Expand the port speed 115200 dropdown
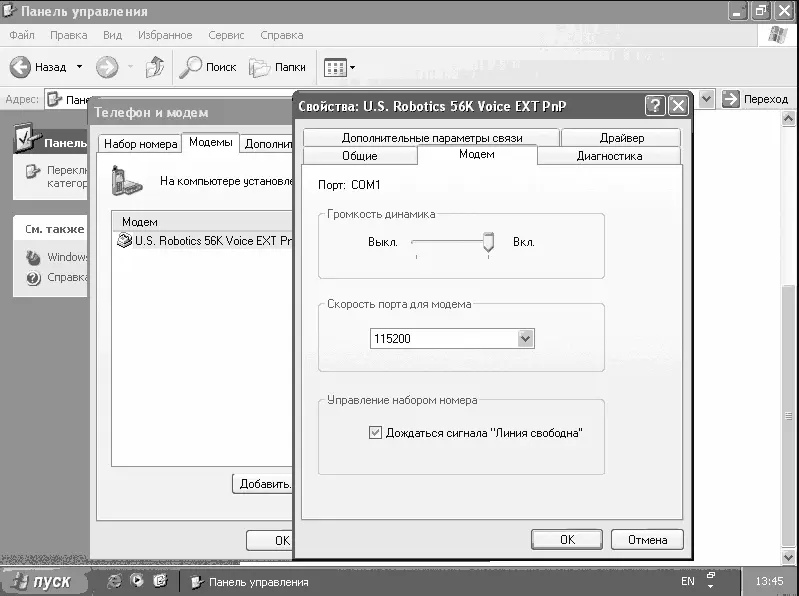The width and height of the screenshot is (799, 596). click(x=526, y=339)
